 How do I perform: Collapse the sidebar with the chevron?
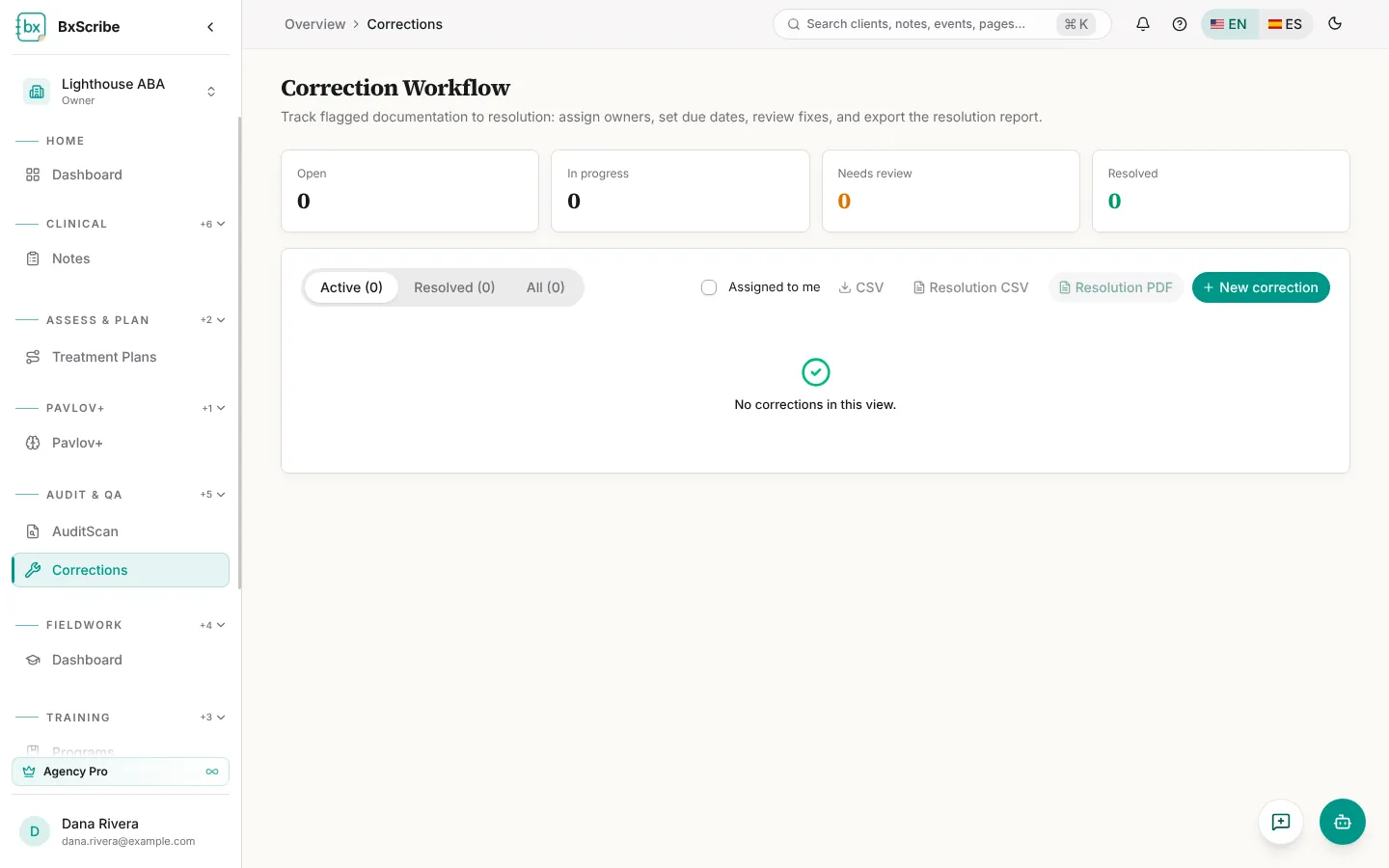coord(210,27)
